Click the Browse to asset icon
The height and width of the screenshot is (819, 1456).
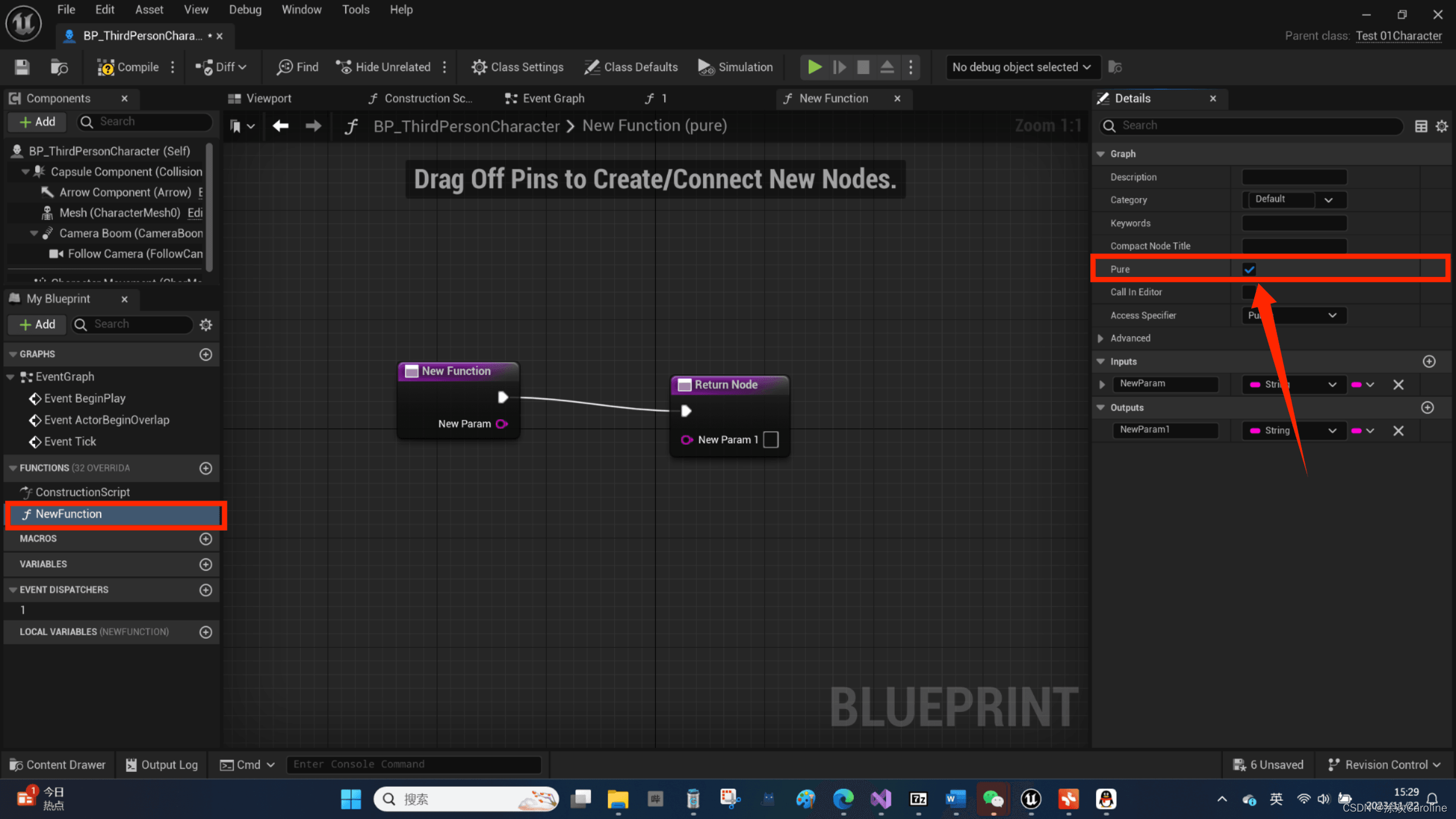click(59, 67)
